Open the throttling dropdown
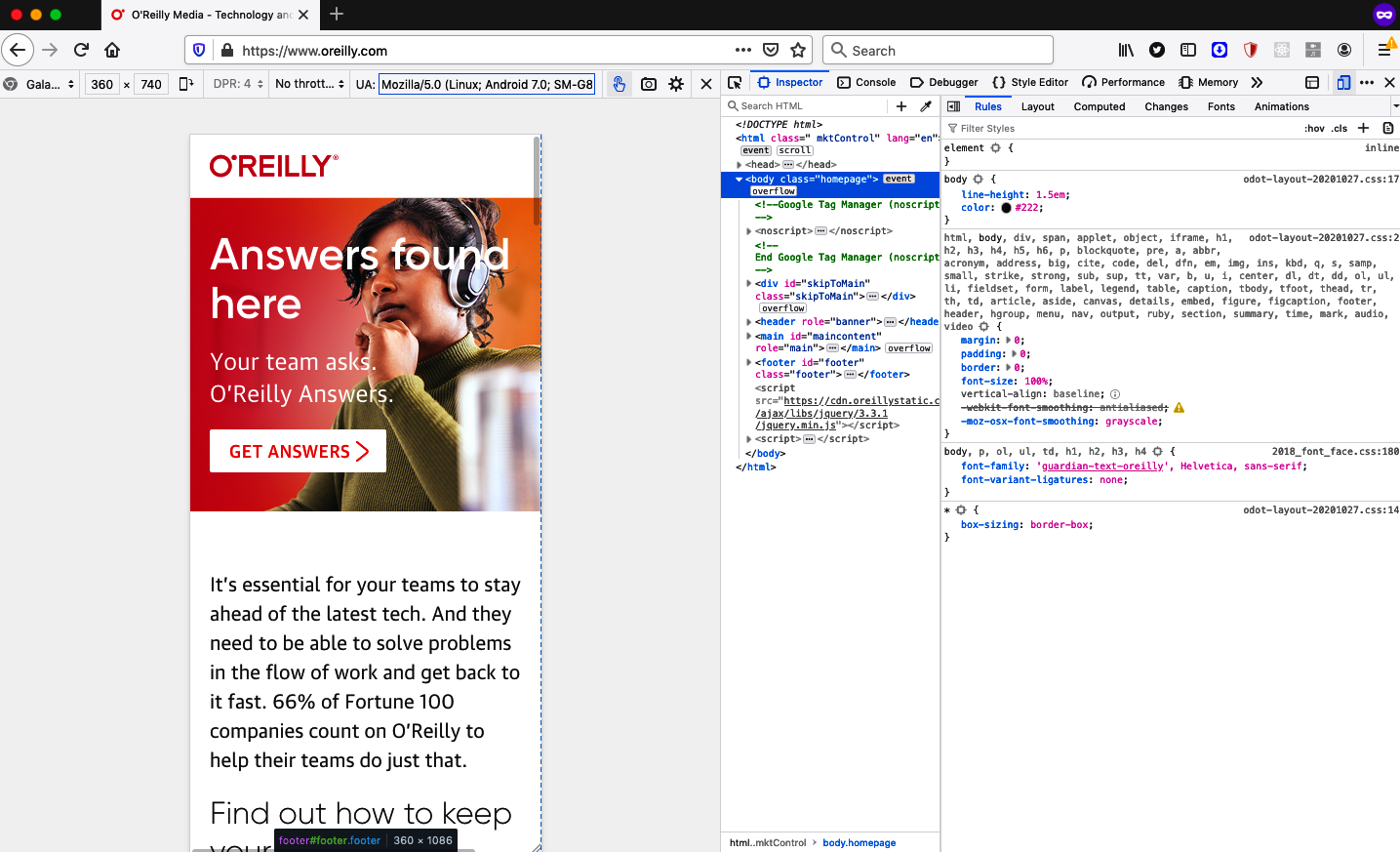 coord(309,84)
